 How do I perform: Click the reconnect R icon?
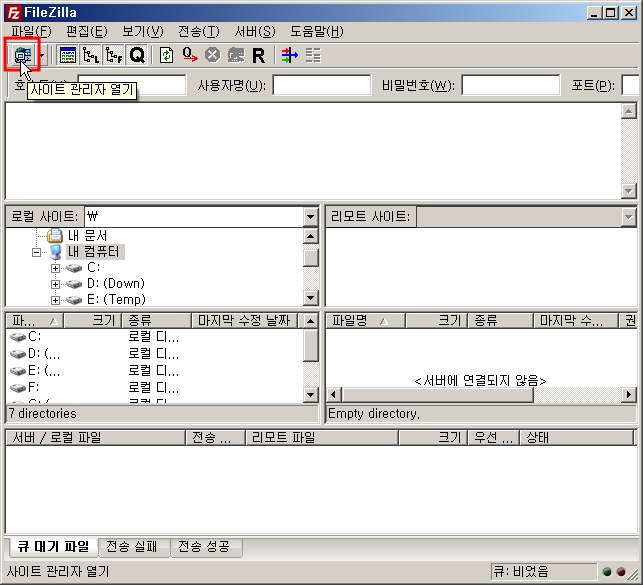[x=258, y=55]
